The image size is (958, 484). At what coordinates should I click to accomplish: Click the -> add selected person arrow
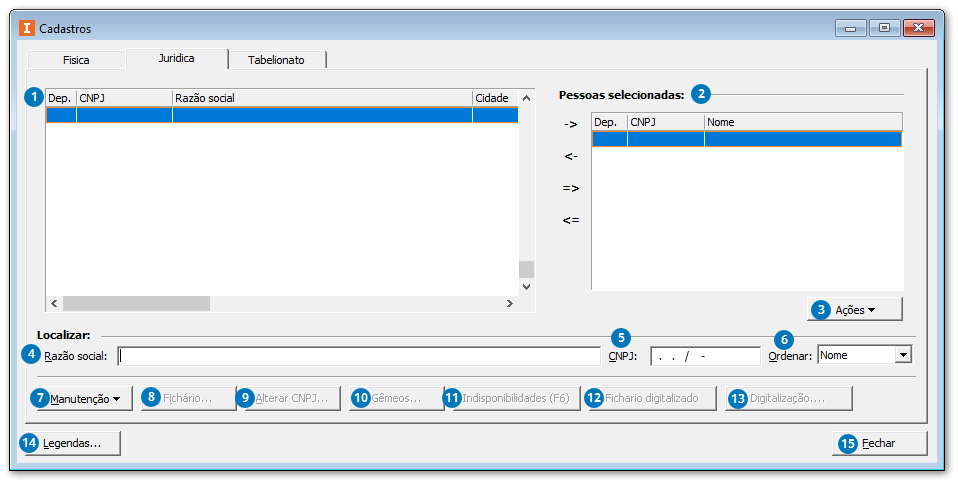click(x=571, y=124)
